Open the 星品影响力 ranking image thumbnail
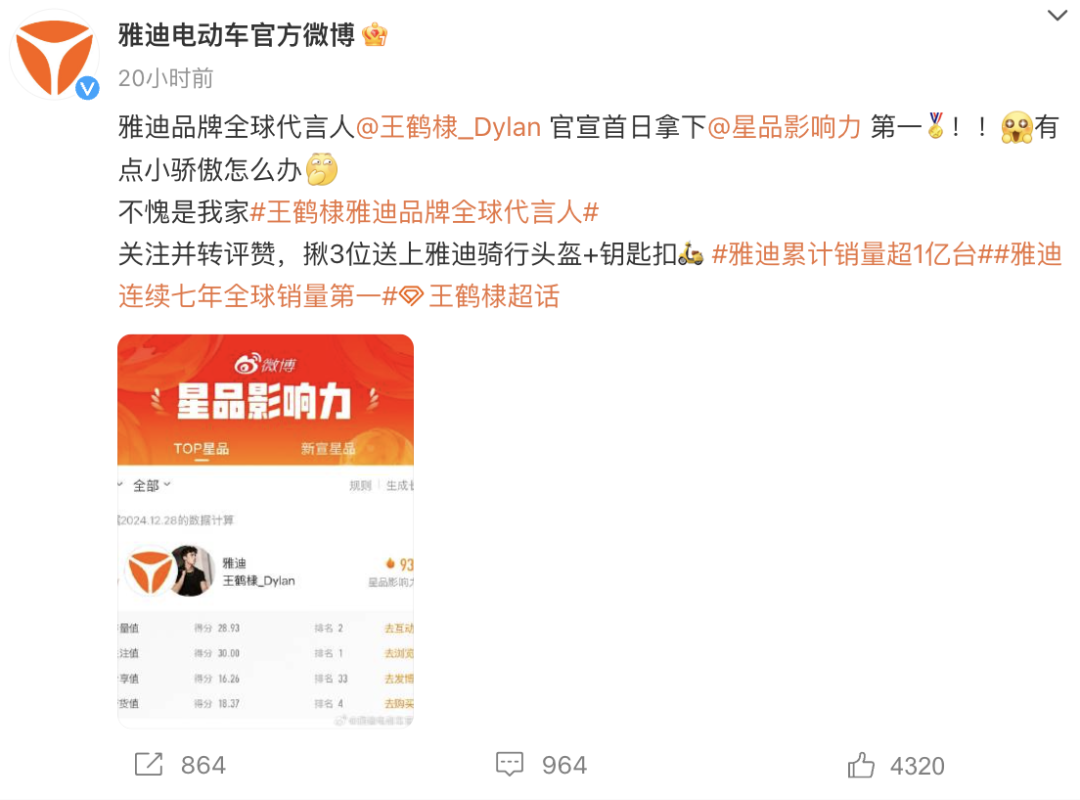The image size is (1080, 800). point(265,531)
